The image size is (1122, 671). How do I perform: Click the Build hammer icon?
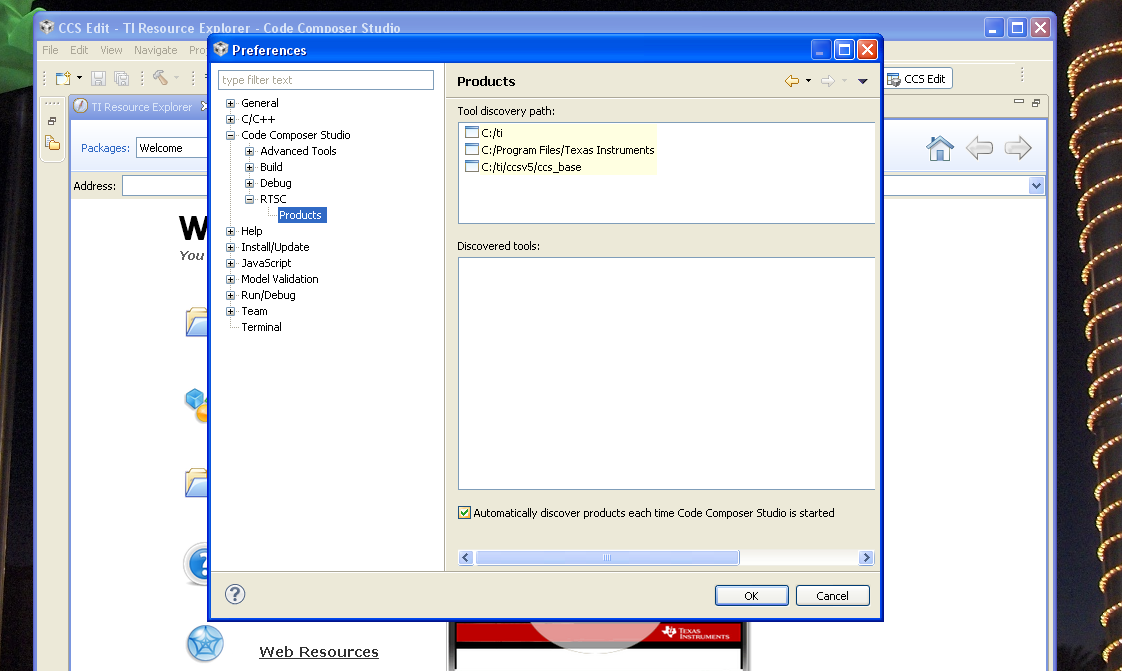point(160,77)
